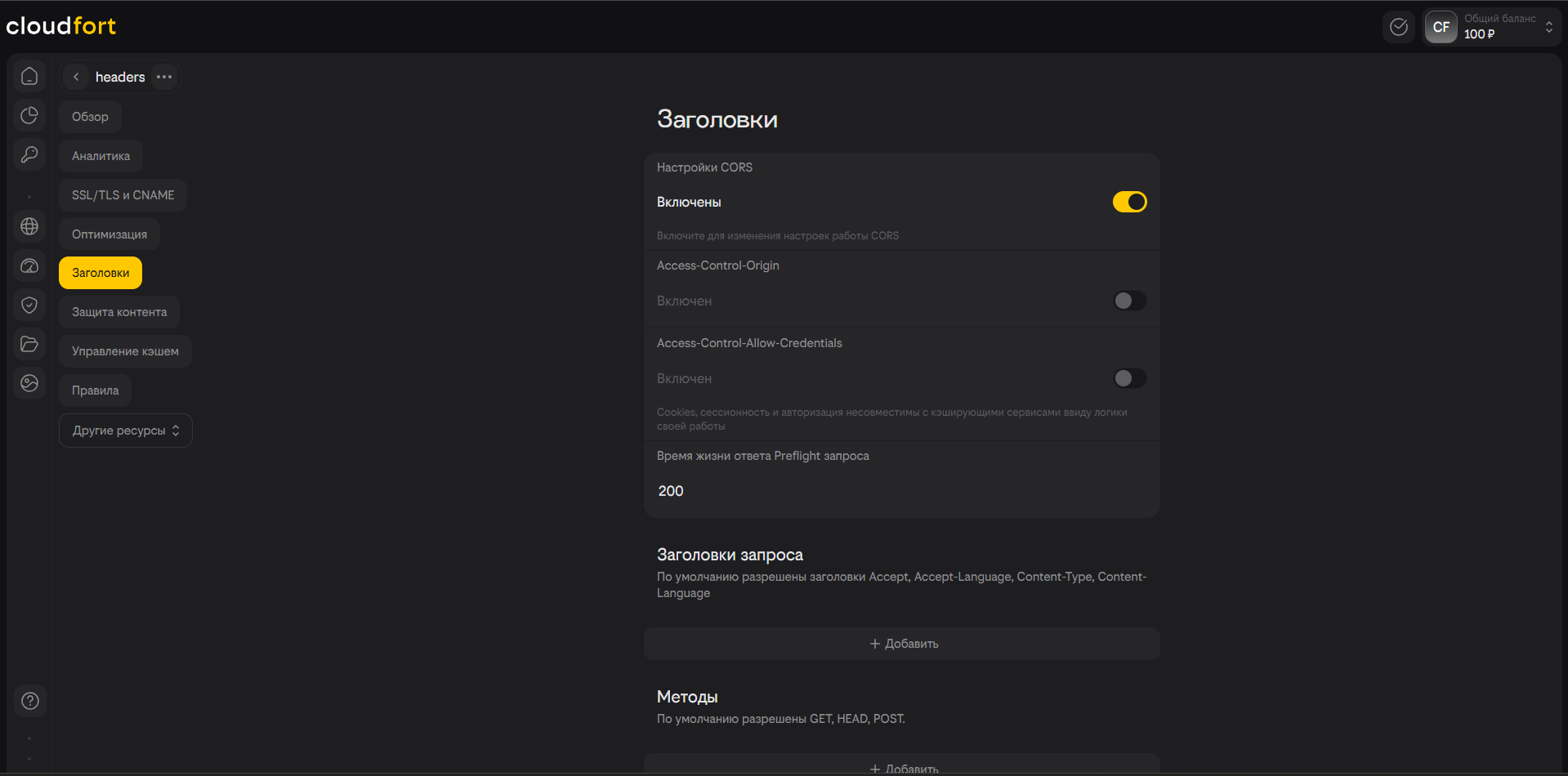The height and width of the screenshot is (776, 1568).
Task: Click Добавить under Заголовки запроса
Action: click(x=902, y=644)
